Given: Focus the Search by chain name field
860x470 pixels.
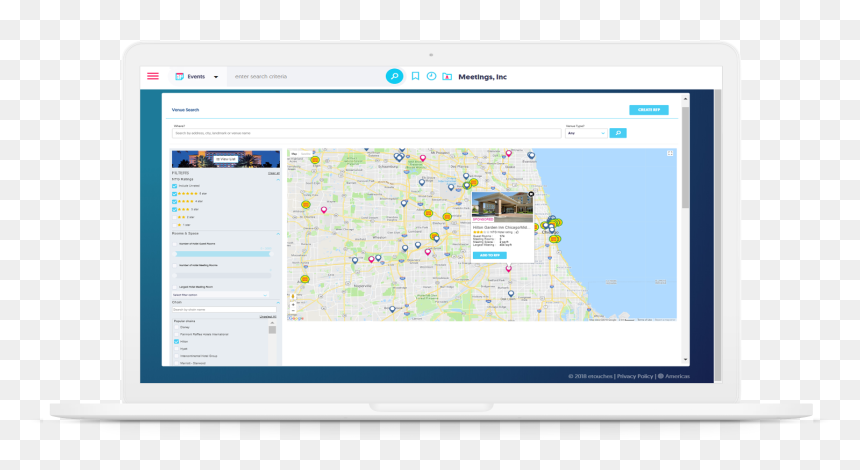Looking at the screenshot, I should (224, 310).
